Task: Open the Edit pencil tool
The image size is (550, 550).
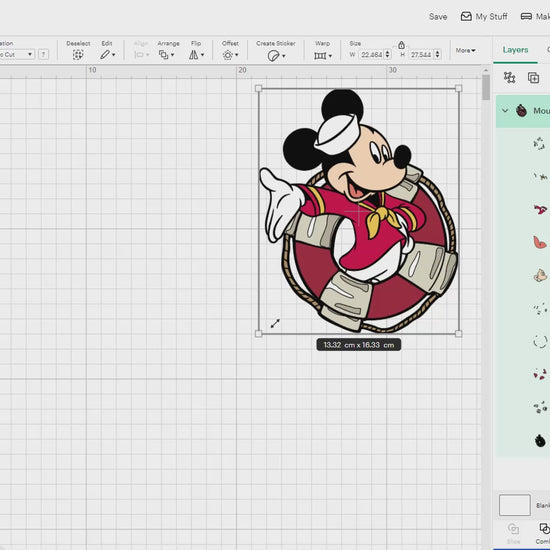Action: [x=105, y=55]
